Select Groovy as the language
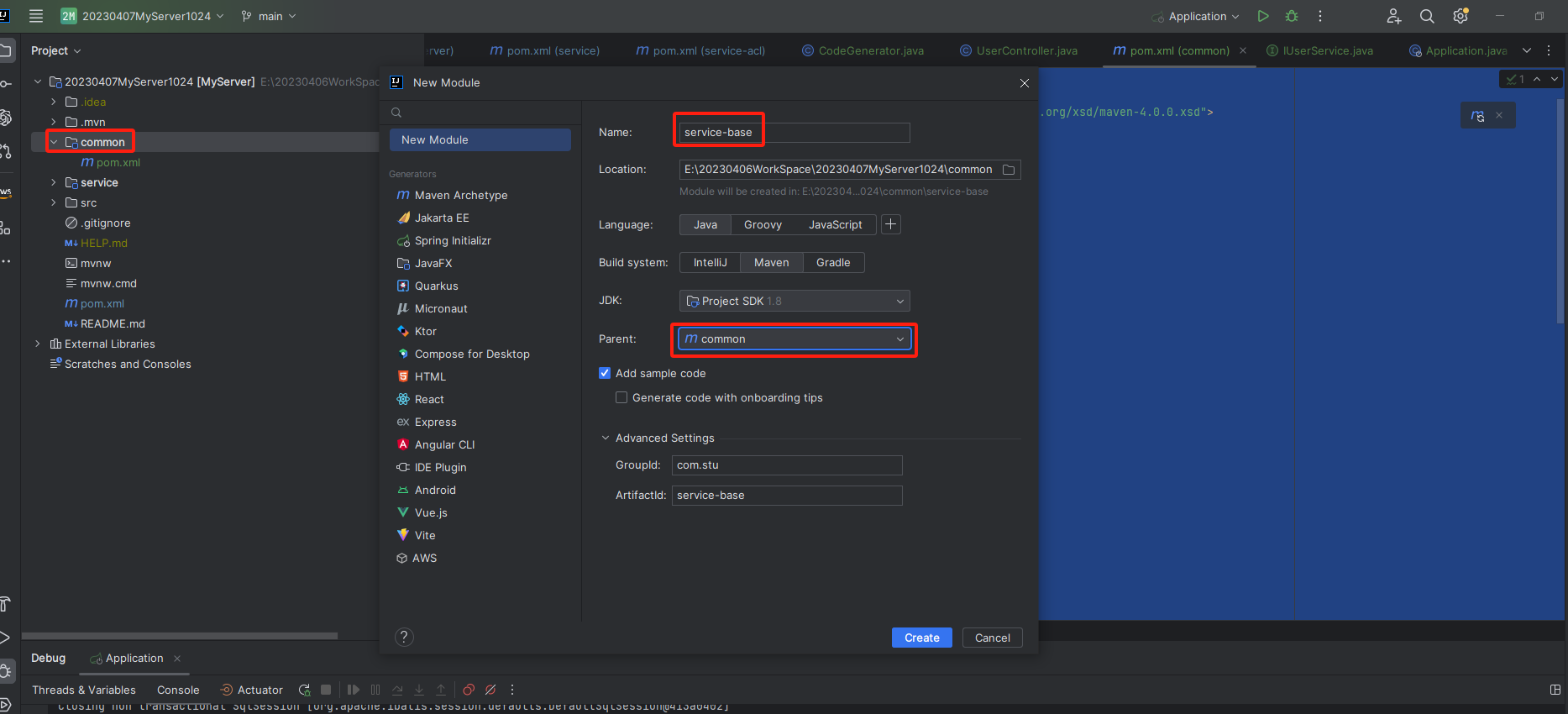Viewport: 1568px width, 714px height. [763, 224]
